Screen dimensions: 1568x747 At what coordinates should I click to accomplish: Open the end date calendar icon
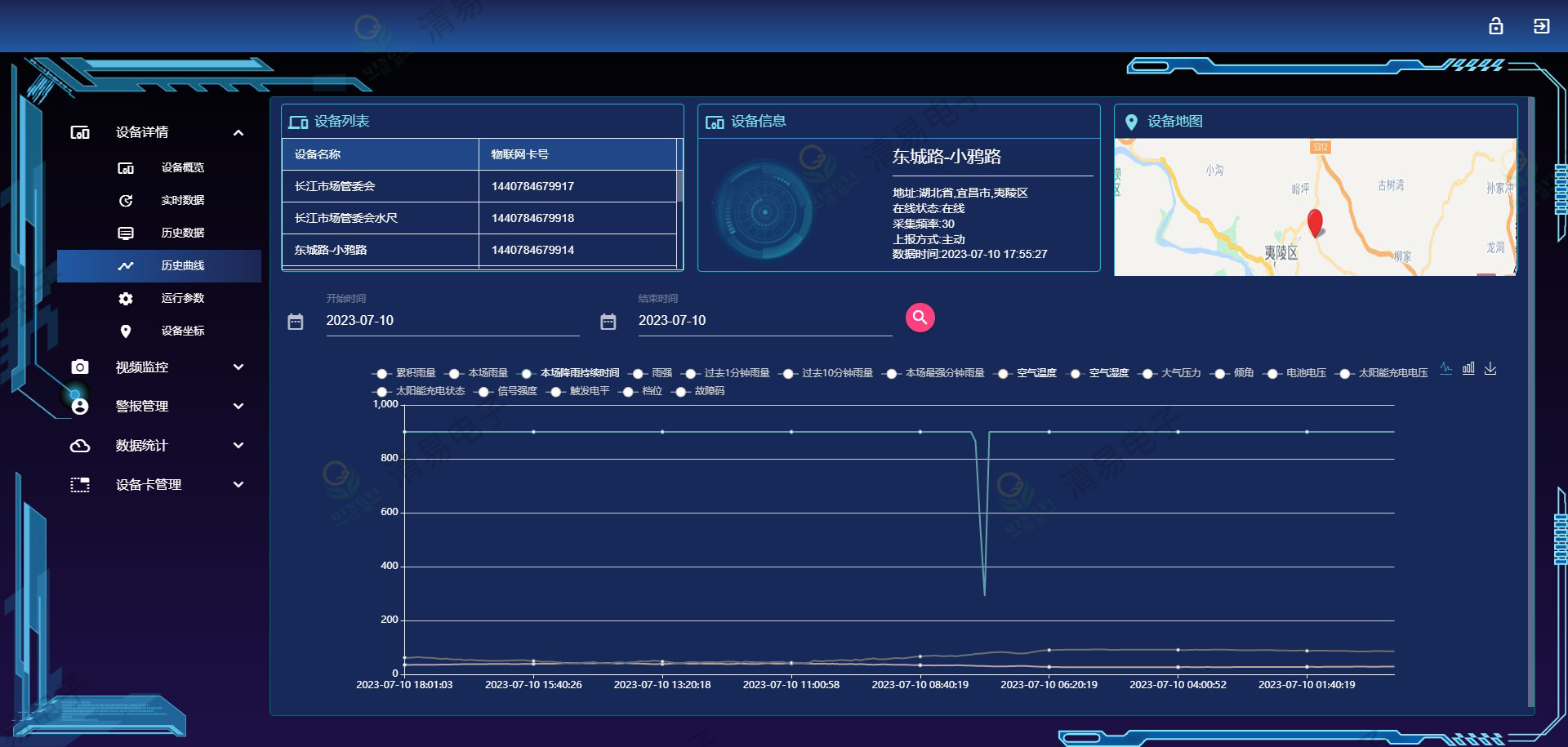tap(608, 322)
